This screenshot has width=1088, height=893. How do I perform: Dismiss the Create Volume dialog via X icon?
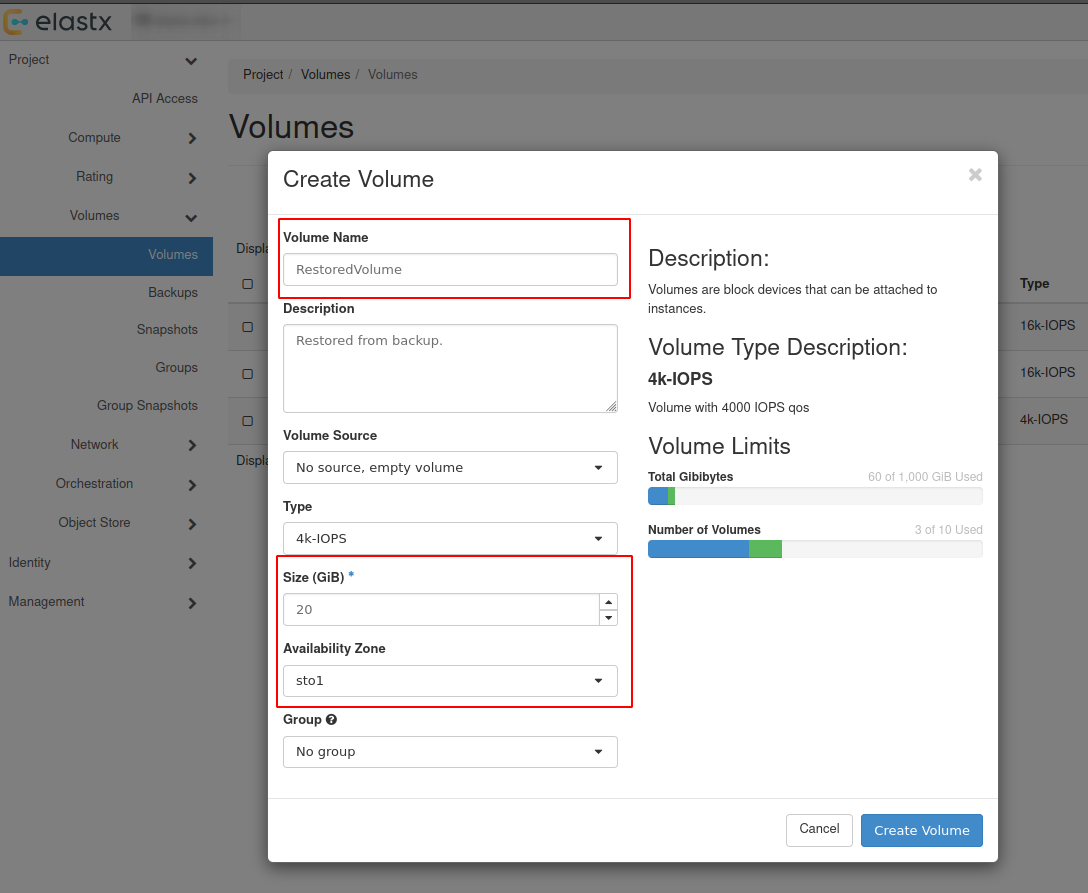[975, 174]
